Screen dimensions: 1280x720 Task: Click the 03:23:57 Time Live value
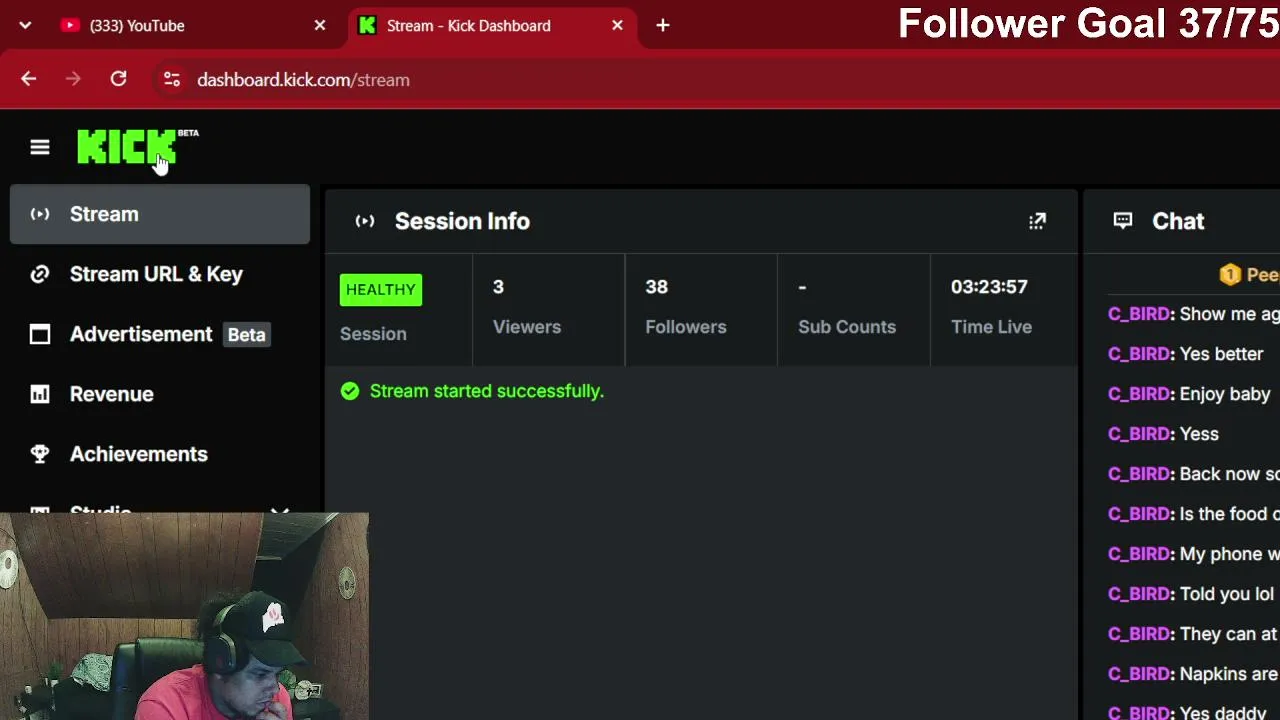(989, 287)
